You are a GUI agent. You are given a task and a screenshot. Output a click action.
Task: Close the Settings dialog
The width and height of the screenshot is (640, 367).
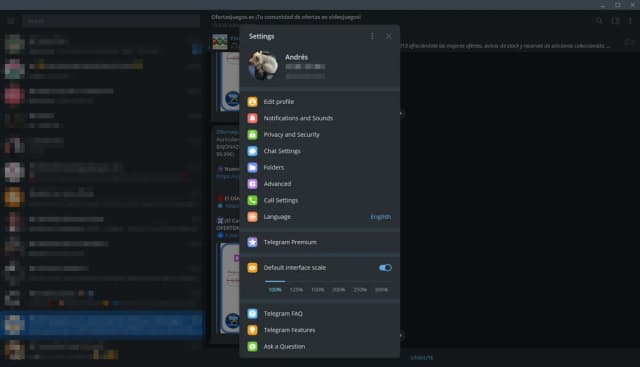[389, 36]
